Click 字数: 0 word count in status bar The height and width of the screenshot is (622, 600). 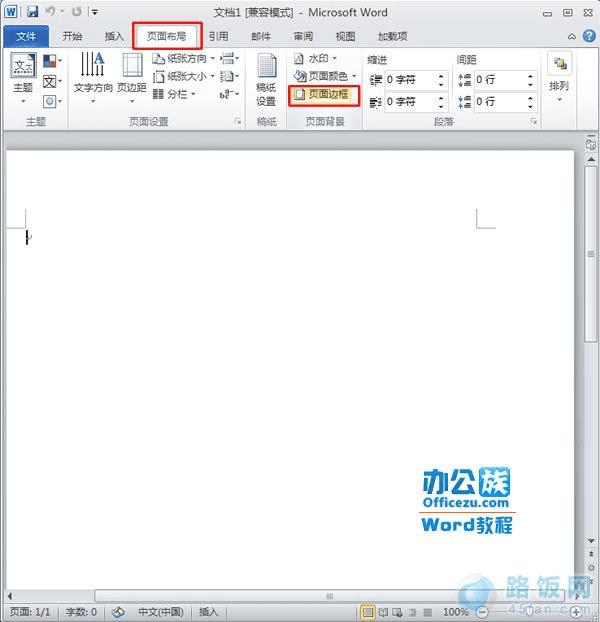coord(81,612)
